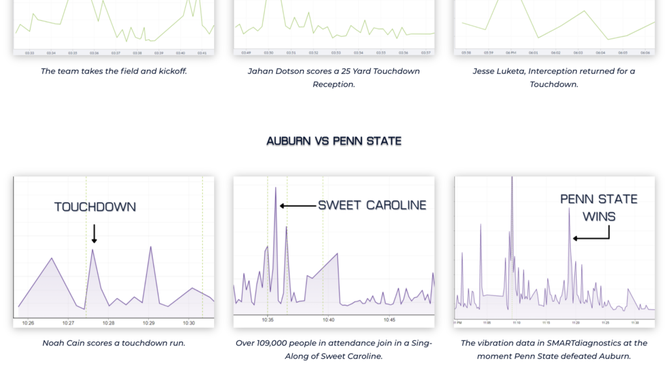Click the SWEET CAROLINE chart thumbnail
Viewport: 668px width, 376px height.
334,252
